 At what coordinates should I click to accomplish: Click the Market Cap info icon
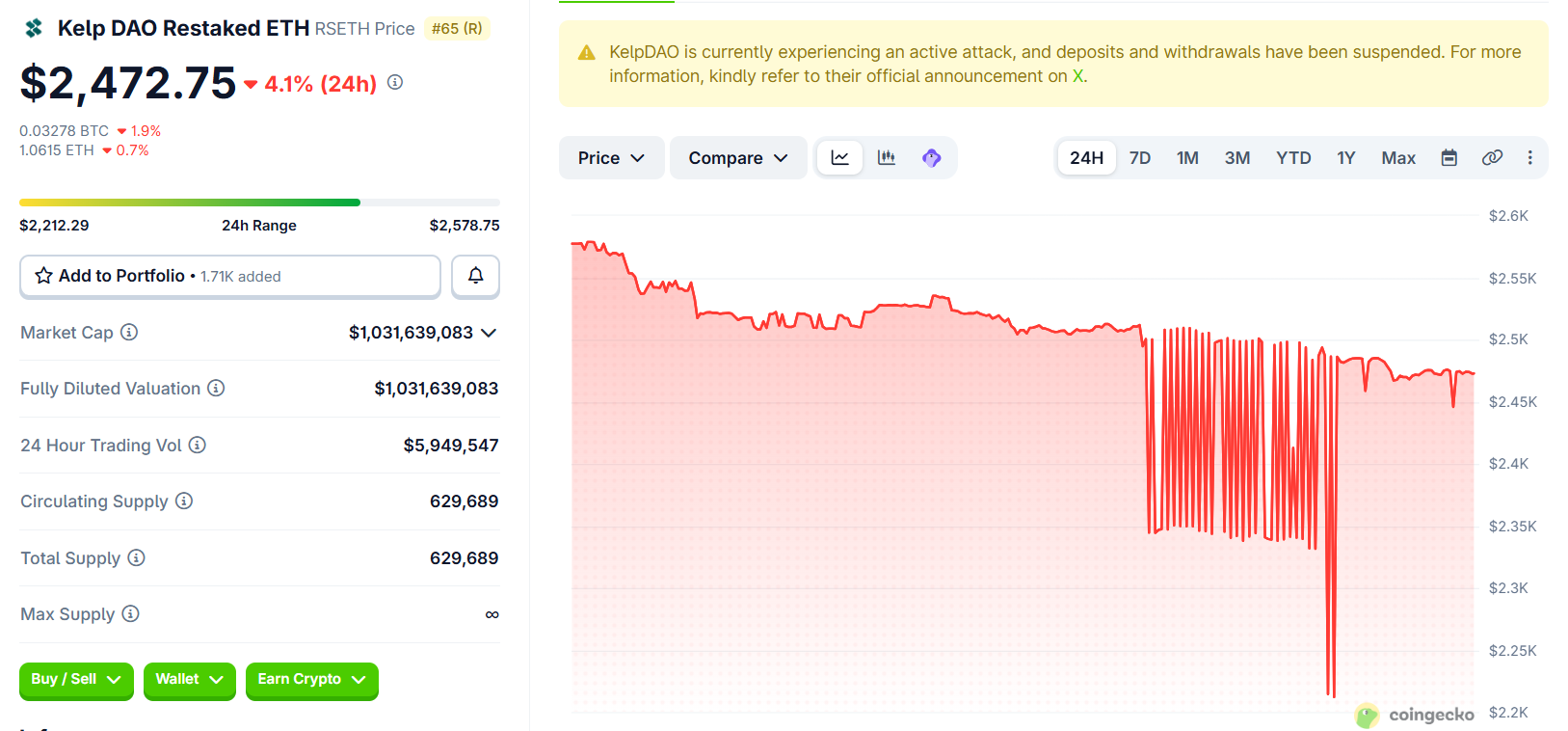(129, 333)
